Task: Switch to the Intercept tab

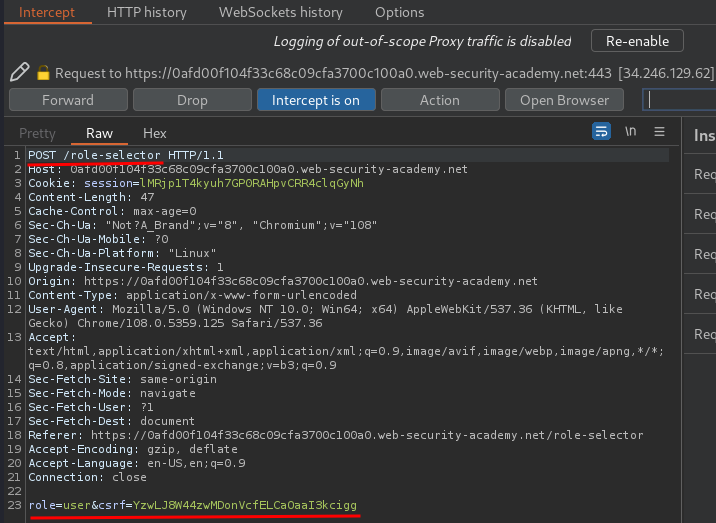Action: point(47,12)
